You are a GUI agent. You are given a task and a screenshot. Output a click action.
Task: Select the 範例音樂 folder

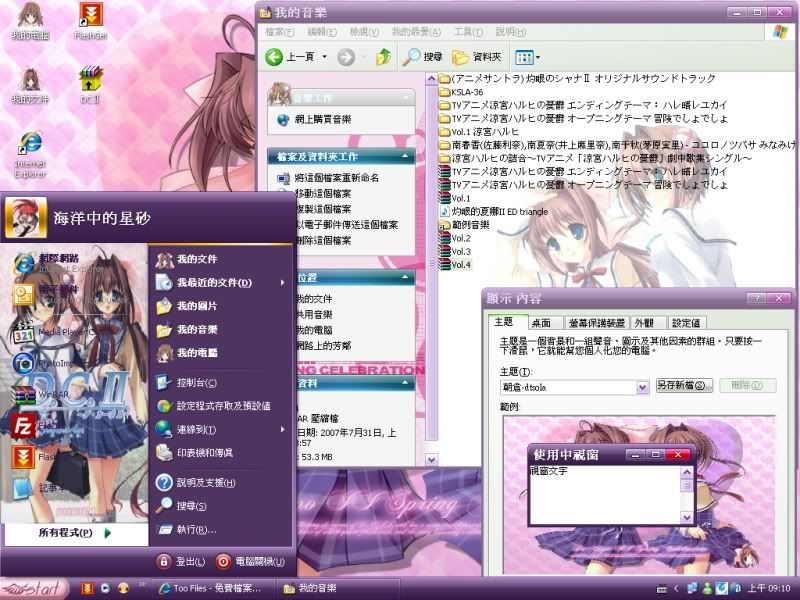pos(464,224)
